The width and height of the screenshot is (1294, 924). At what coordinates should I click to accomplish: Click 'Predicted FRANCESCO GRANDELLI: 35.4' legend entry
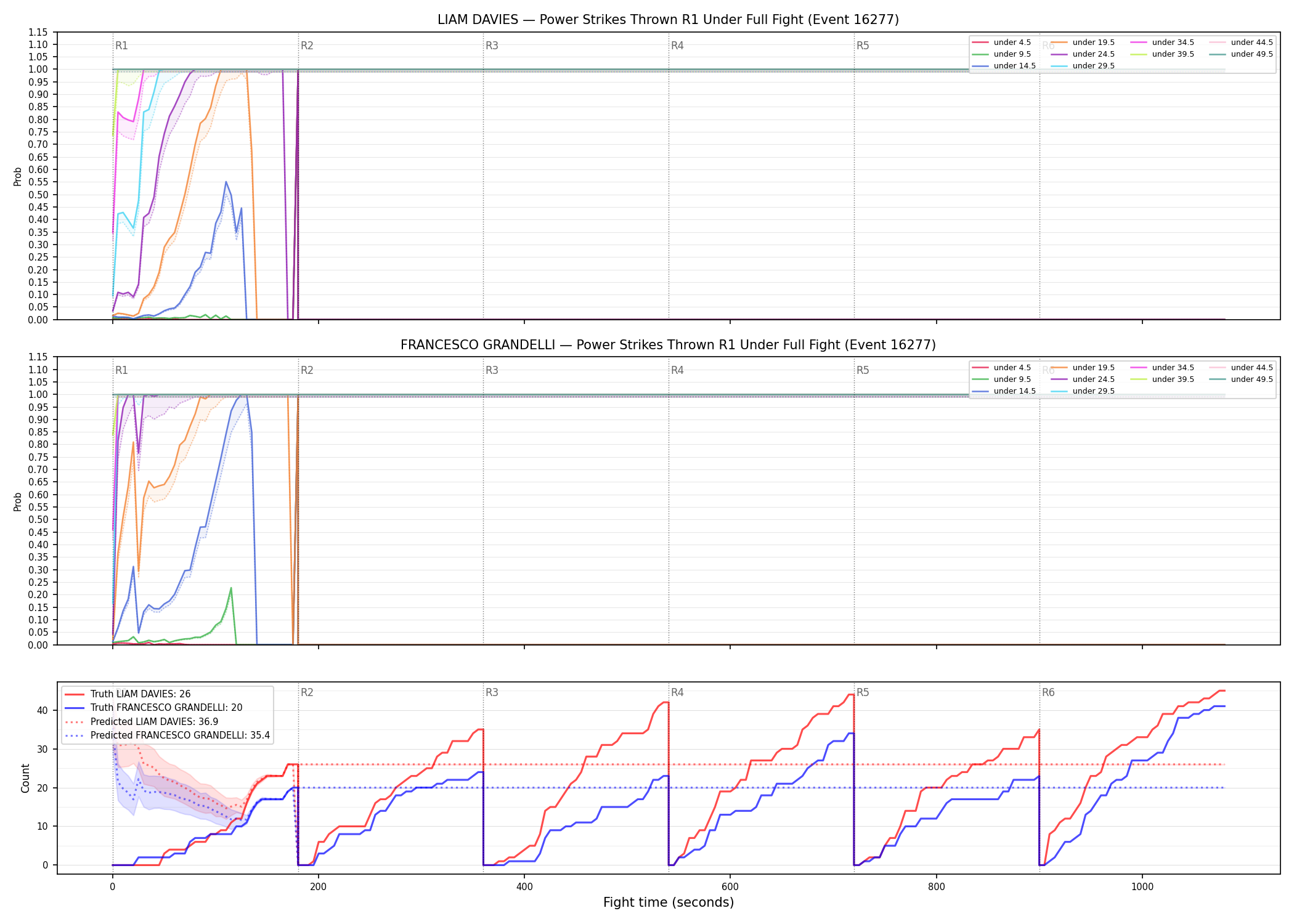(x=167, y=736)
